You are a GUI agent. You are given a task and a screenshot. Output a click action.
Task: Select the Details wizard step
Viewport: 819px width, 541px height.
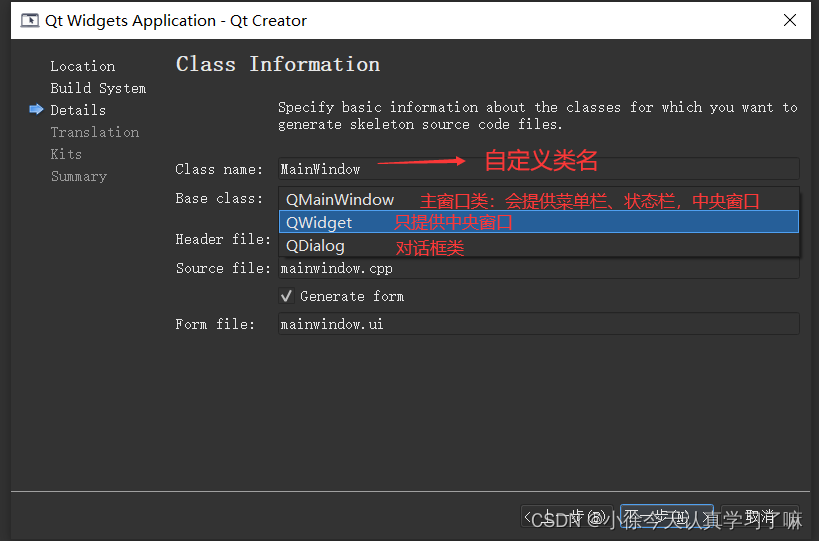click(78, 110)
